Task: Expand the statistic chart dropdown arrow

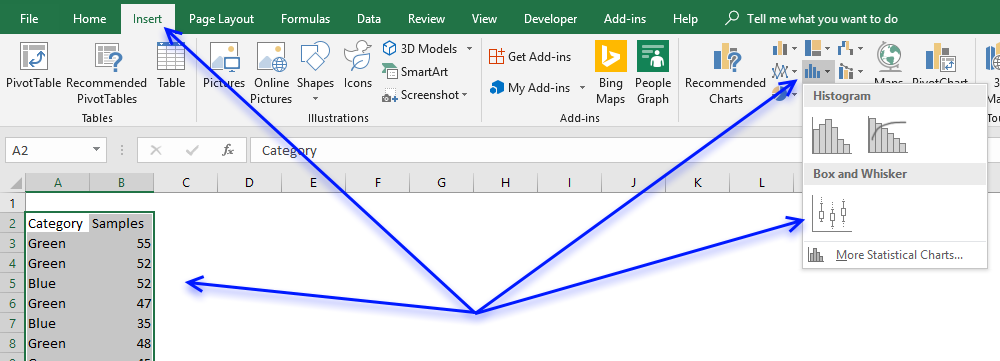Action: tap(827, 71)
